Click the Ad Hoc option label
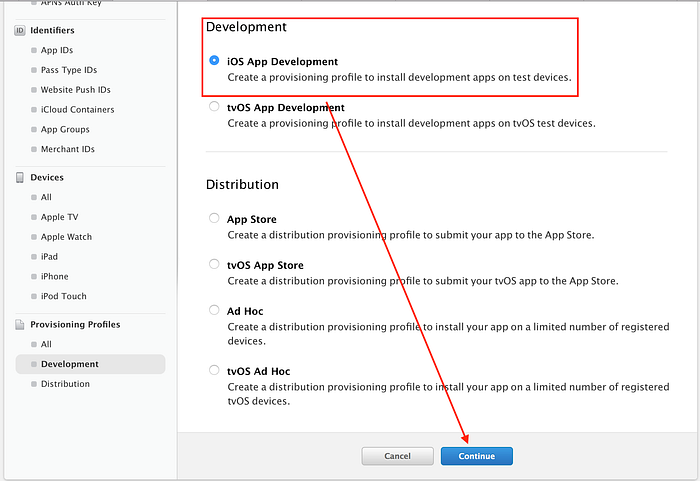 pos(245,311)
